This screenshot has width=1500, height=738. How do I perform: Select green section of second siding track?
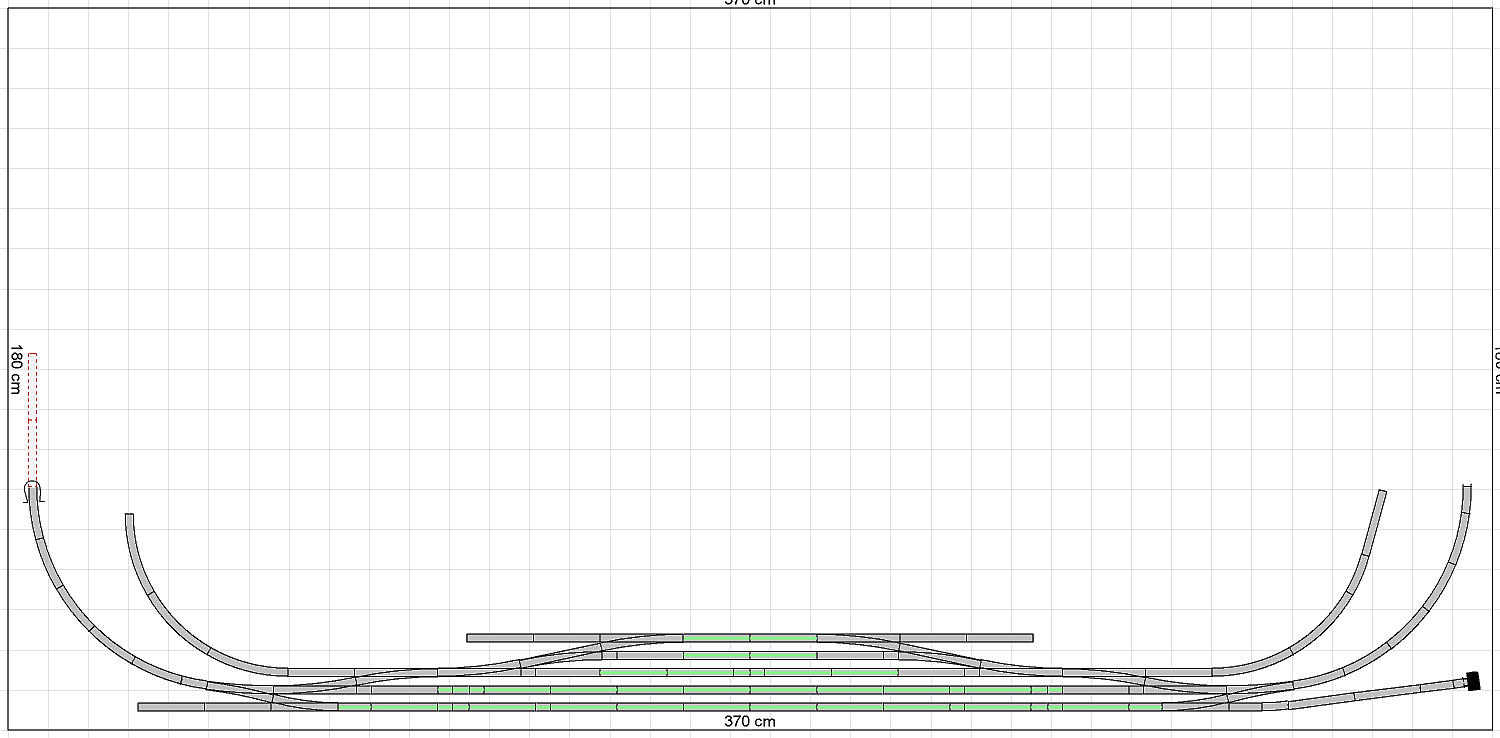pos(750,655)
